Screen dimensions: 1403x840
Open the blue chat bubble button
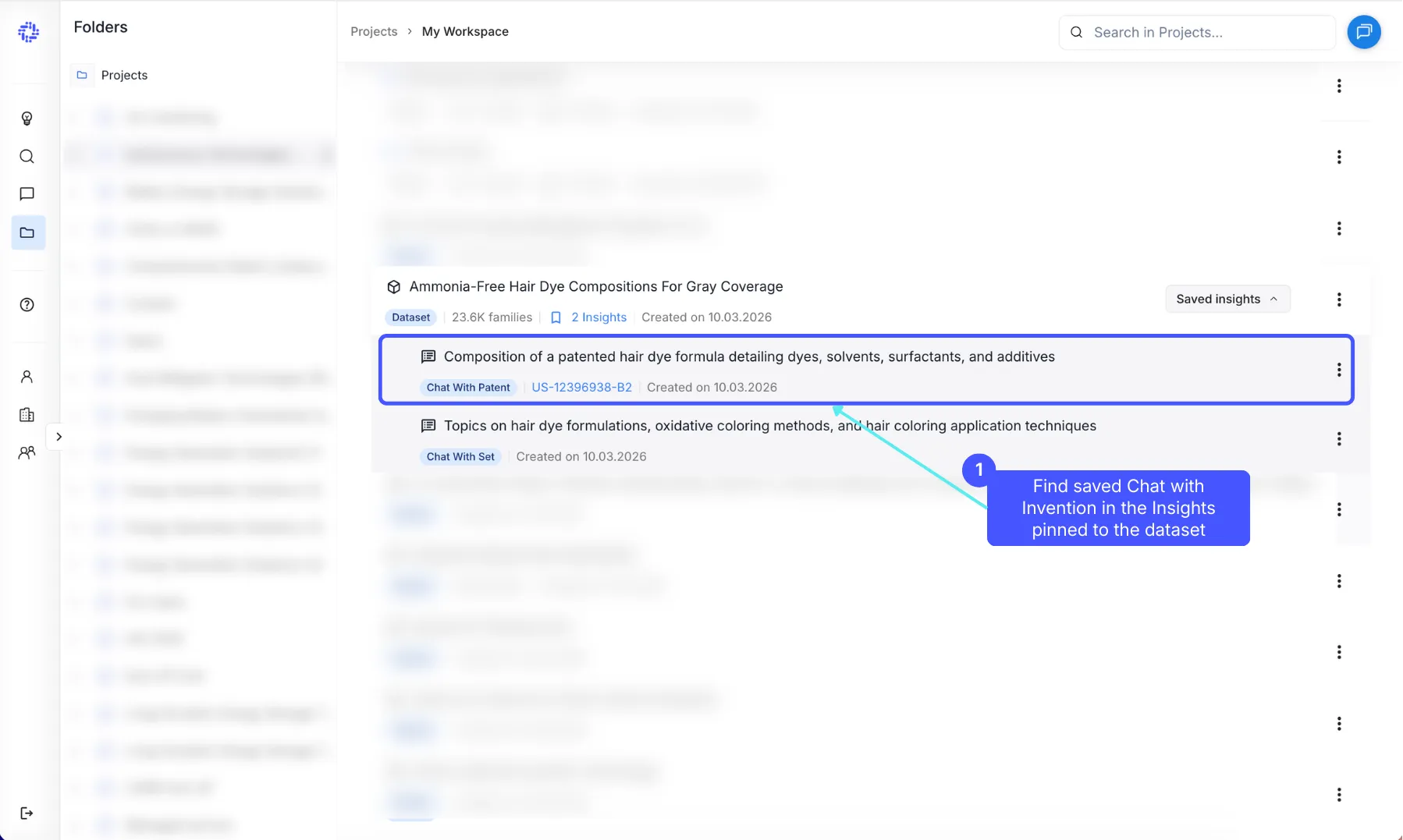coord(1364,32)
